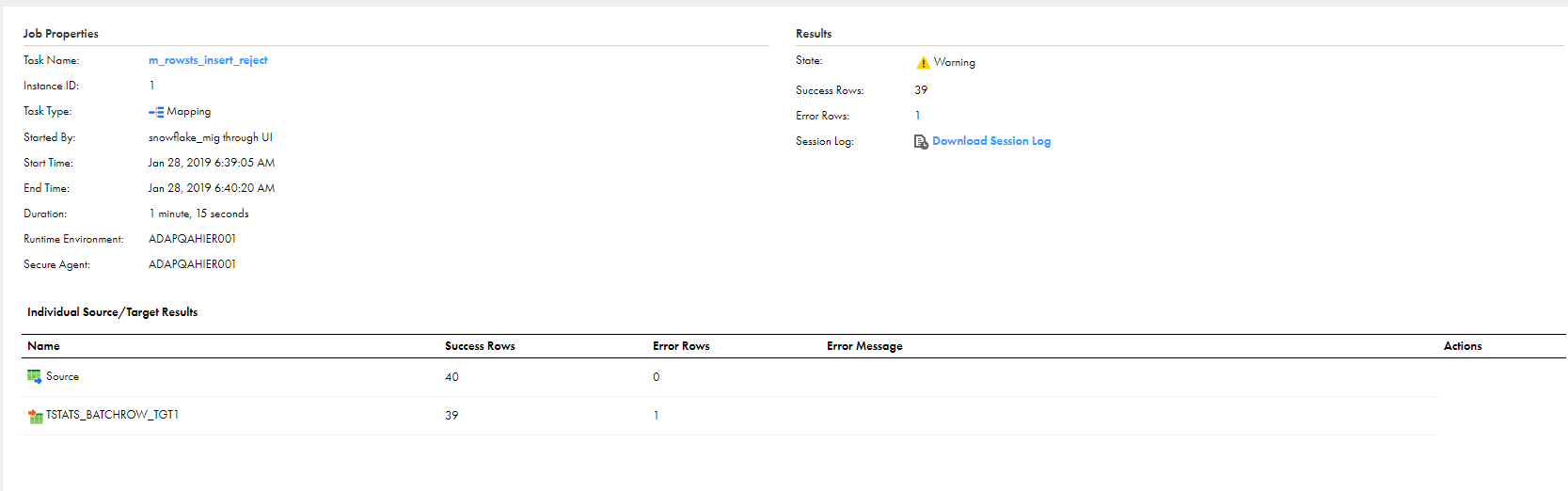This screenshot has width=1568, height=491.
Task: Click the Name column header
Action: [x=43, y=346]
